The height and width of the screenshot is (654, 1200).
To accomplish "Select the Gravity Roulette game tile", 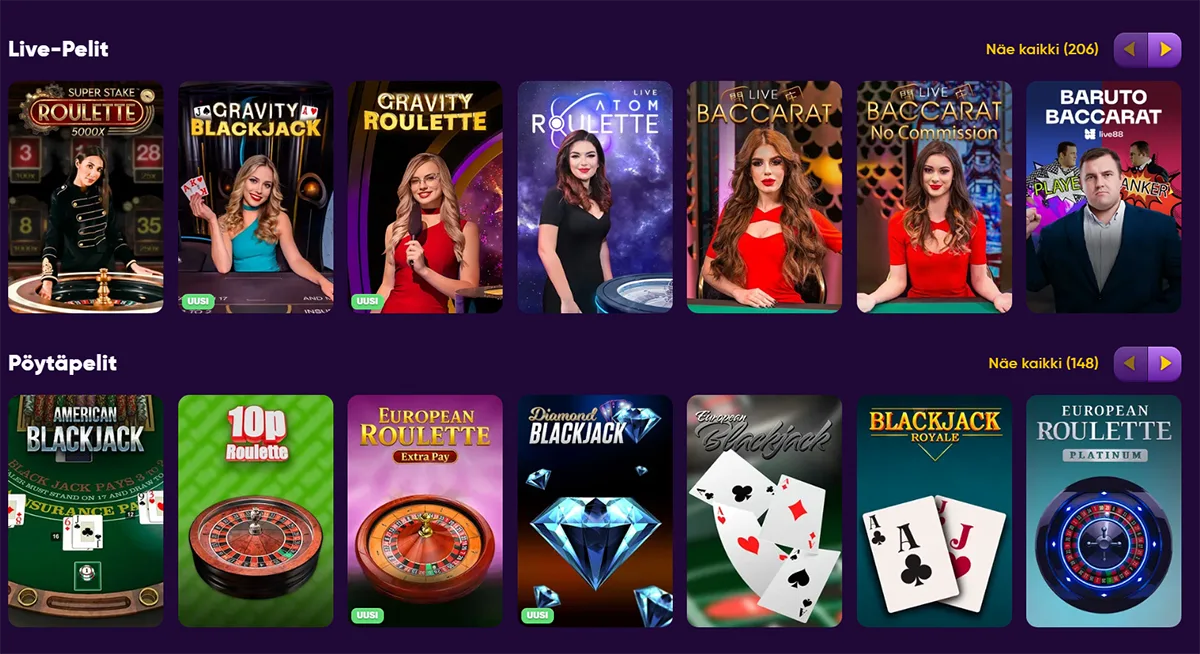I will pyautogui.click(x=425, y=197).
